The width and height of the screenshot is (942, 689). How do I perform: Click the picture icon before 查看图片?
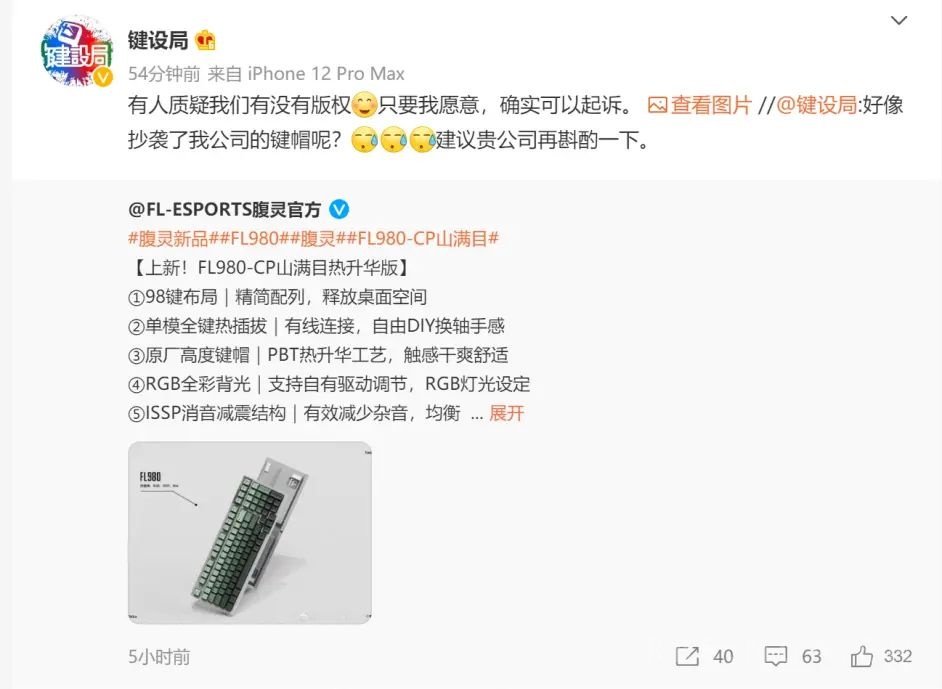tap(657, 106)
